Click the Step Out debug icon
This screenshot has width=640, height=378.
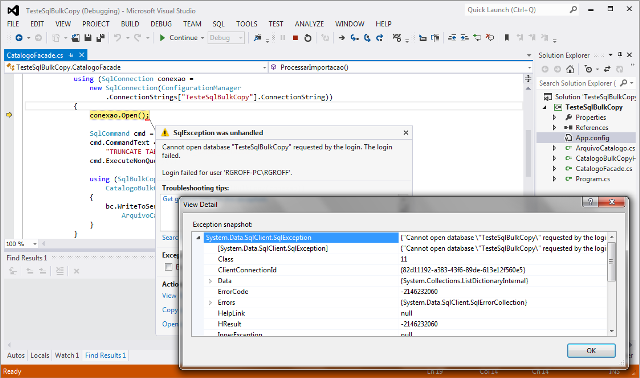[x=380, y=38]
